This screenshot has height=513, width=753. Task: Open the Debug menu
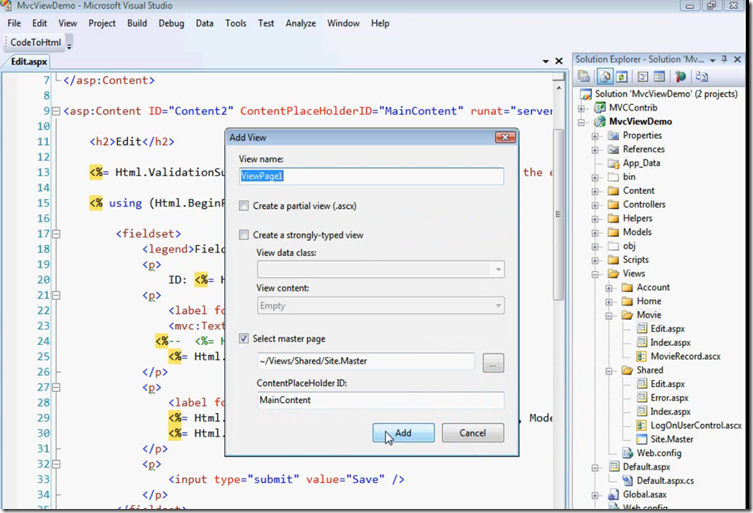[171, 23]
